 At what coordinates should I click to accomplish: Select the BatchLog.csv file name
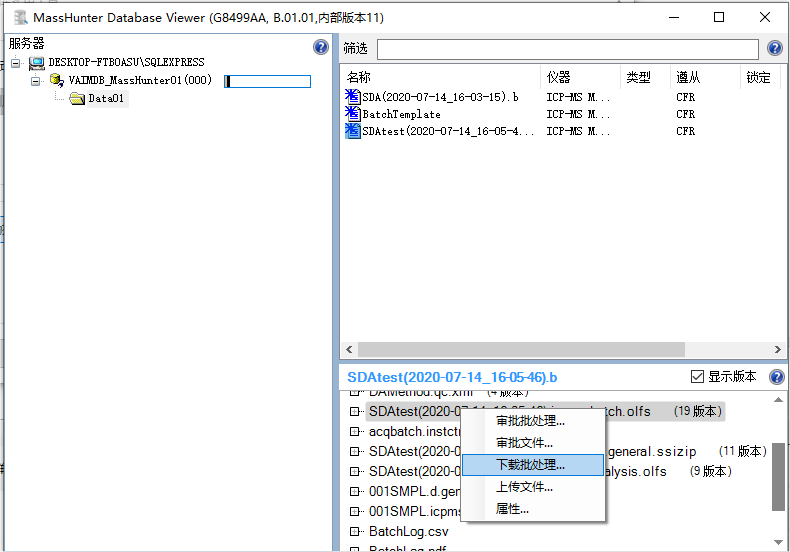pyautogui.click(x=409, y=531)
